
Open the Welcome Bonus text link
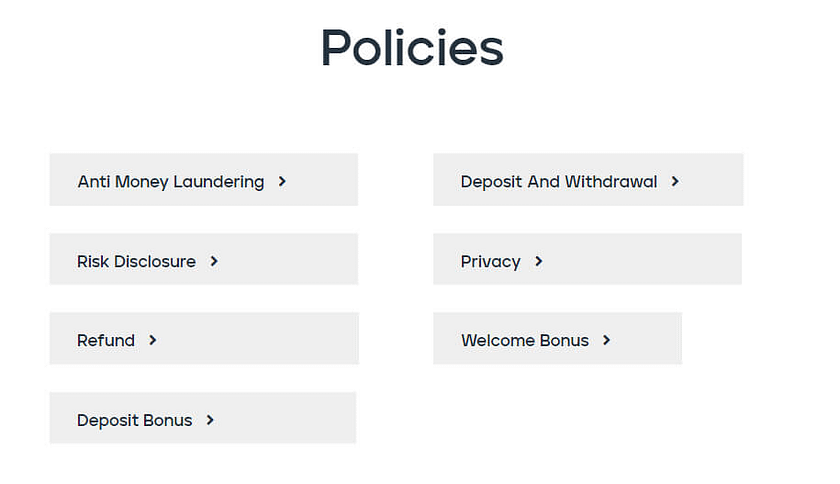pos(524,340)
